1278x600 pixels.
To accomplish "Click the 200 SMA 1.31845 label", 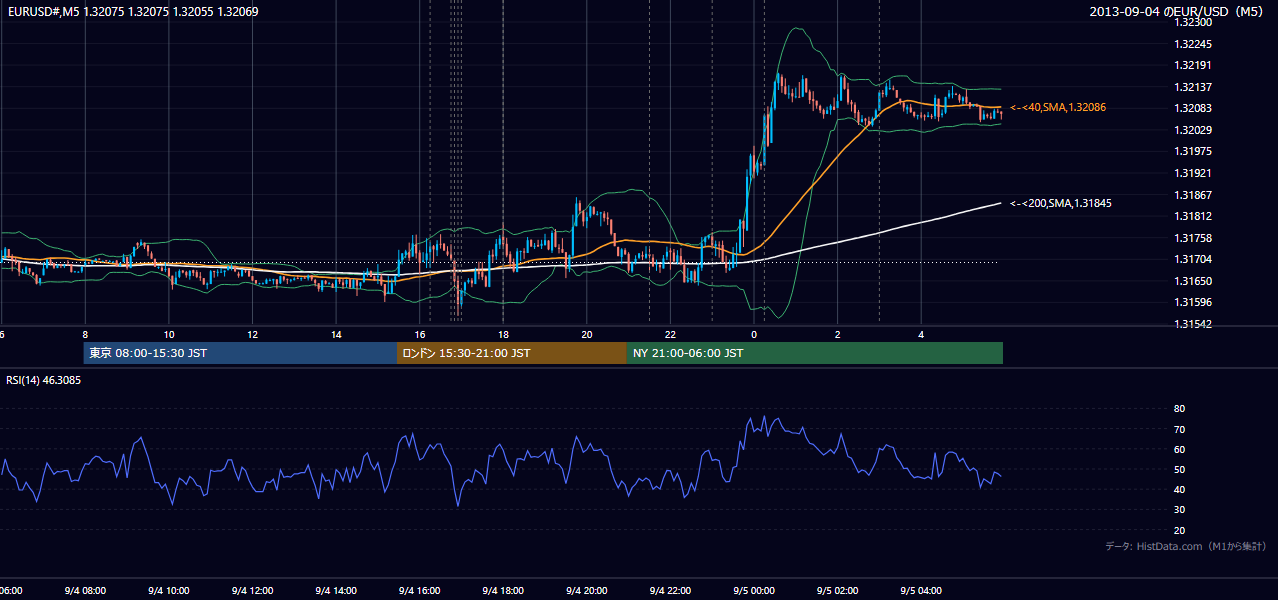I will pos(1061,203).
